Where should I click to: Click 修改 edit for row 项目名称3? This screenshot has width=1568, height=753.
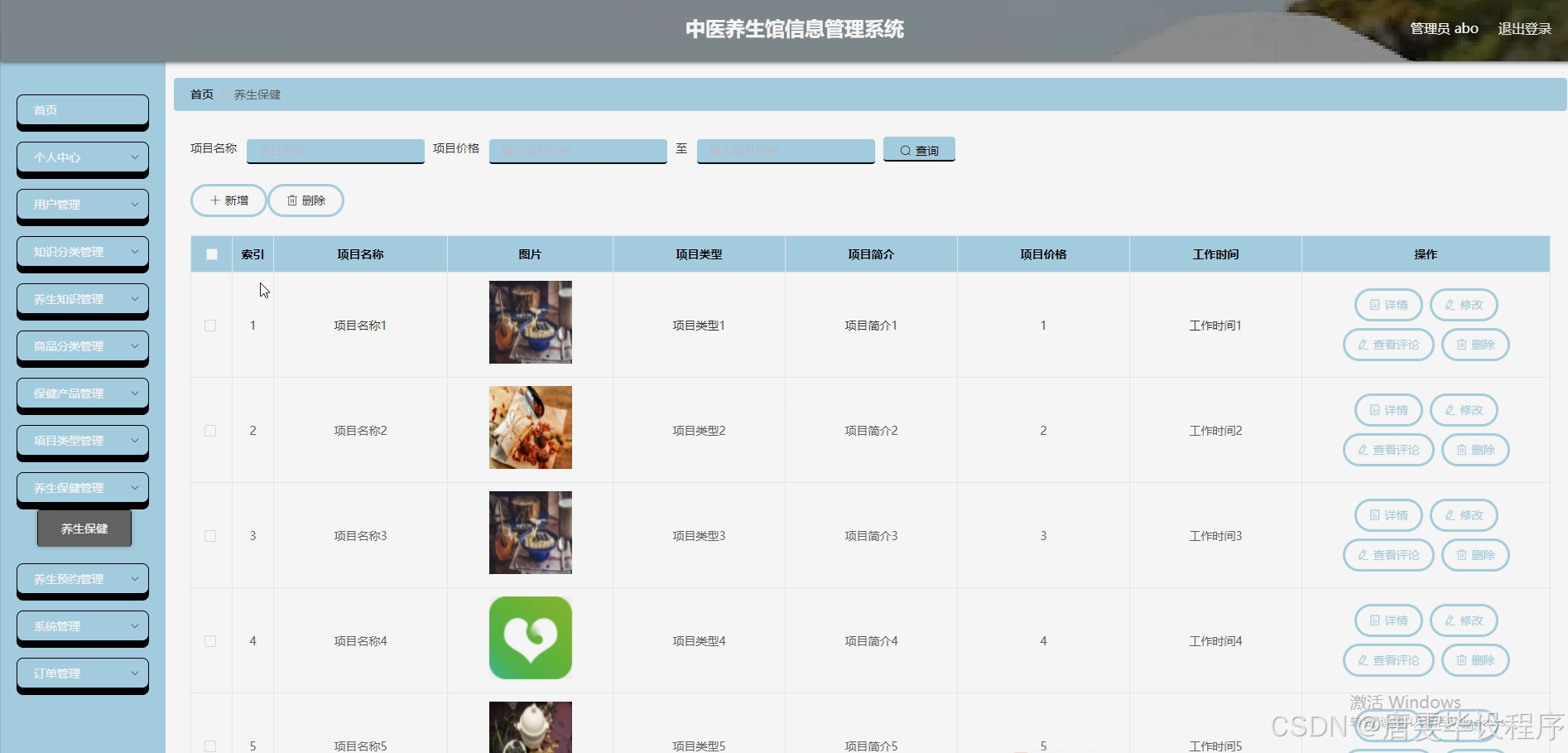coord(1464,515)
